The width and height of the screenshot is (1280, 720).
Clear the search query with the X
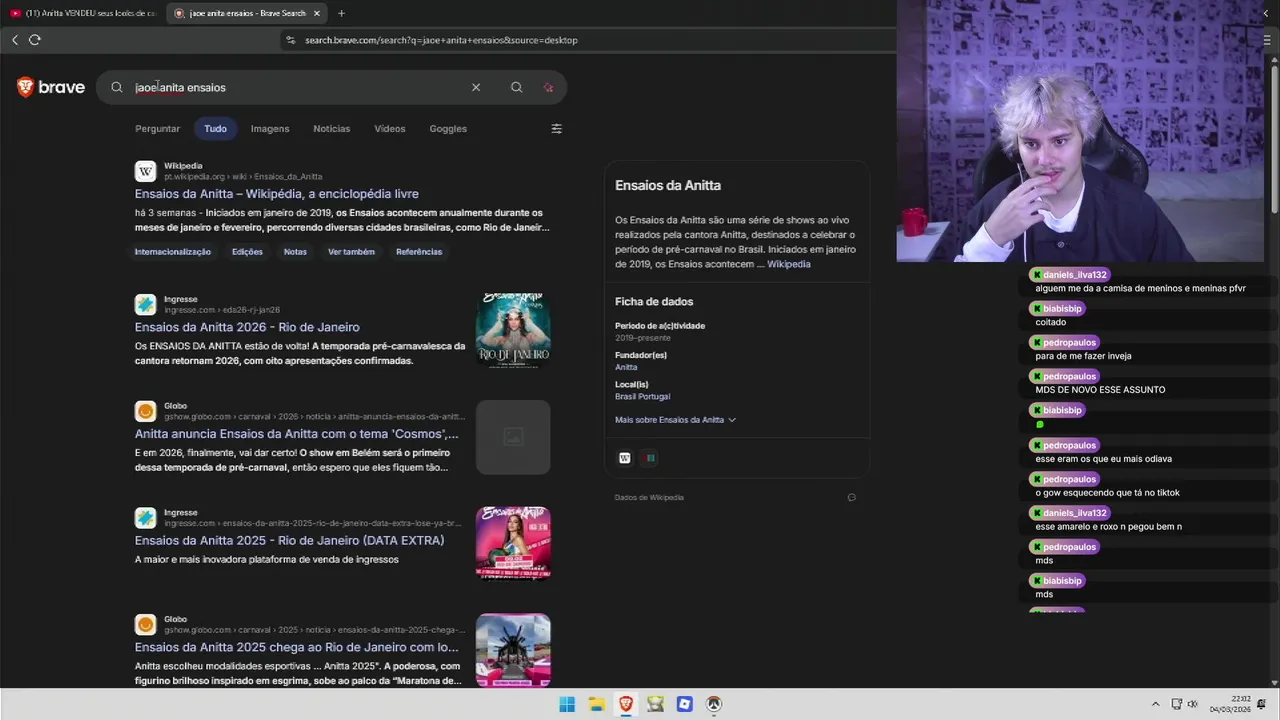[476, 87]
